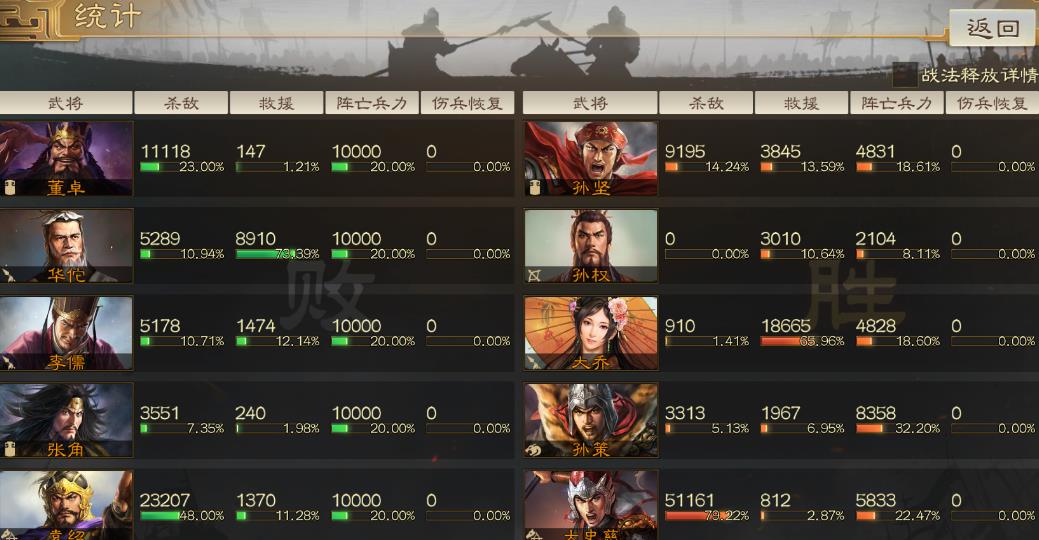
Task: Select the left team's 救援 column header
Action: (276, 103)
